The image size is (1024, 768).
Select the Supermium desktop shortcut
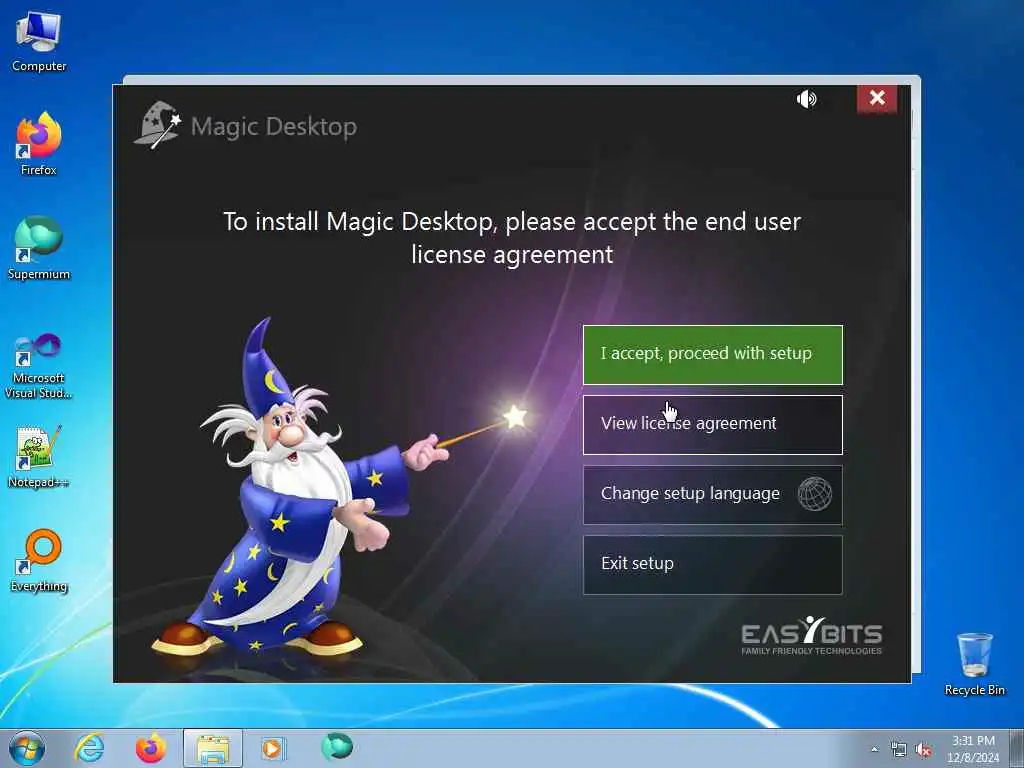point(39,248)
